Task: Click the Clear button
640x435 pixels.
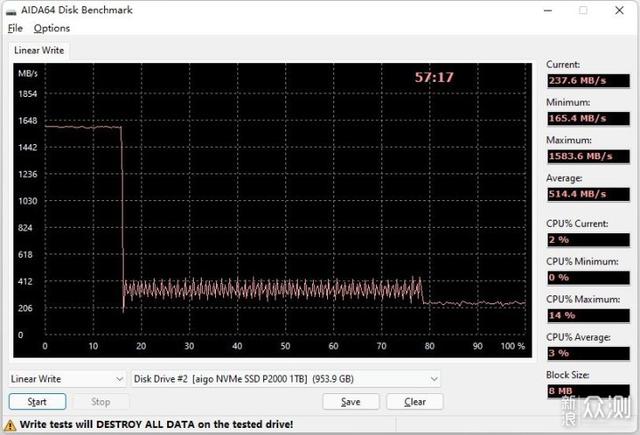Action: click(415, 402)
